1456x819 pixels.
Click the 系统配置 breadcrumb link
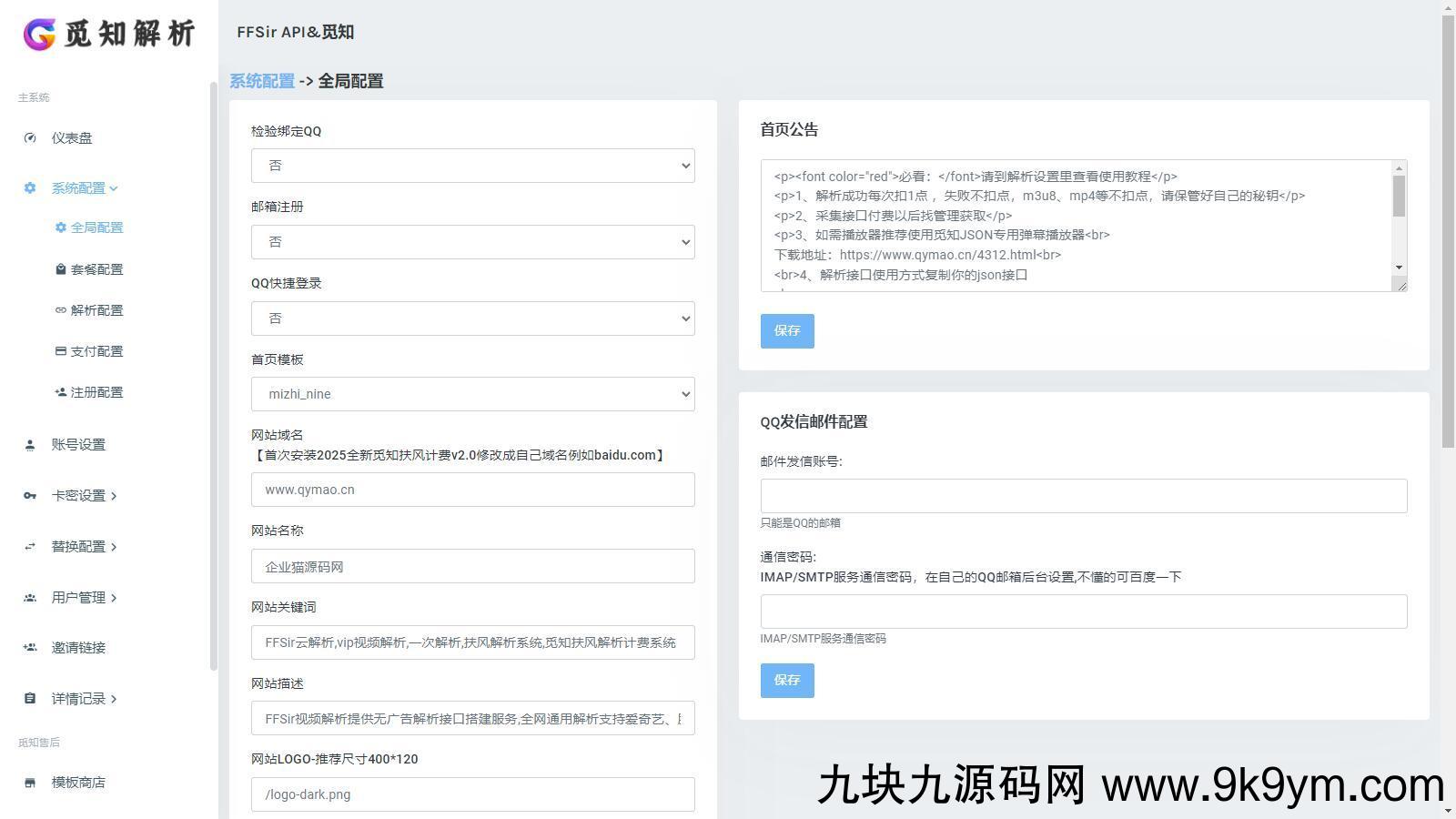click(262, 81)
